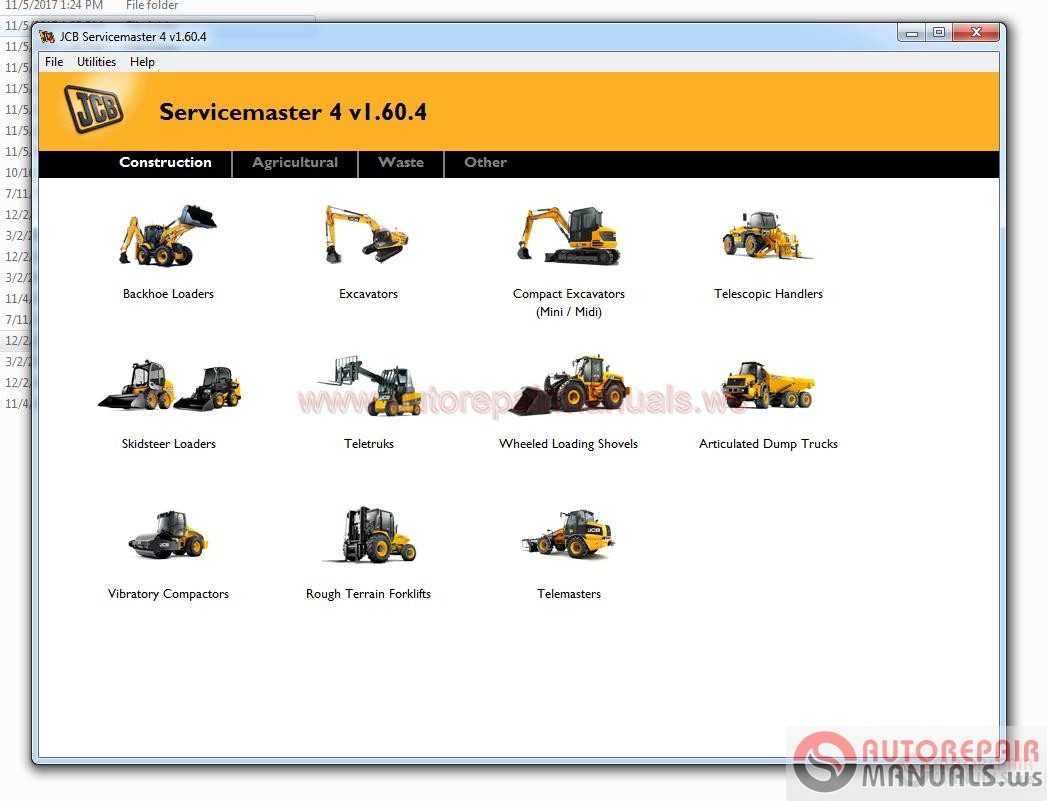The height and width of the screenshot is (801, 1047).
Task: Click the Excavators text label
Action: click(368, 294)
